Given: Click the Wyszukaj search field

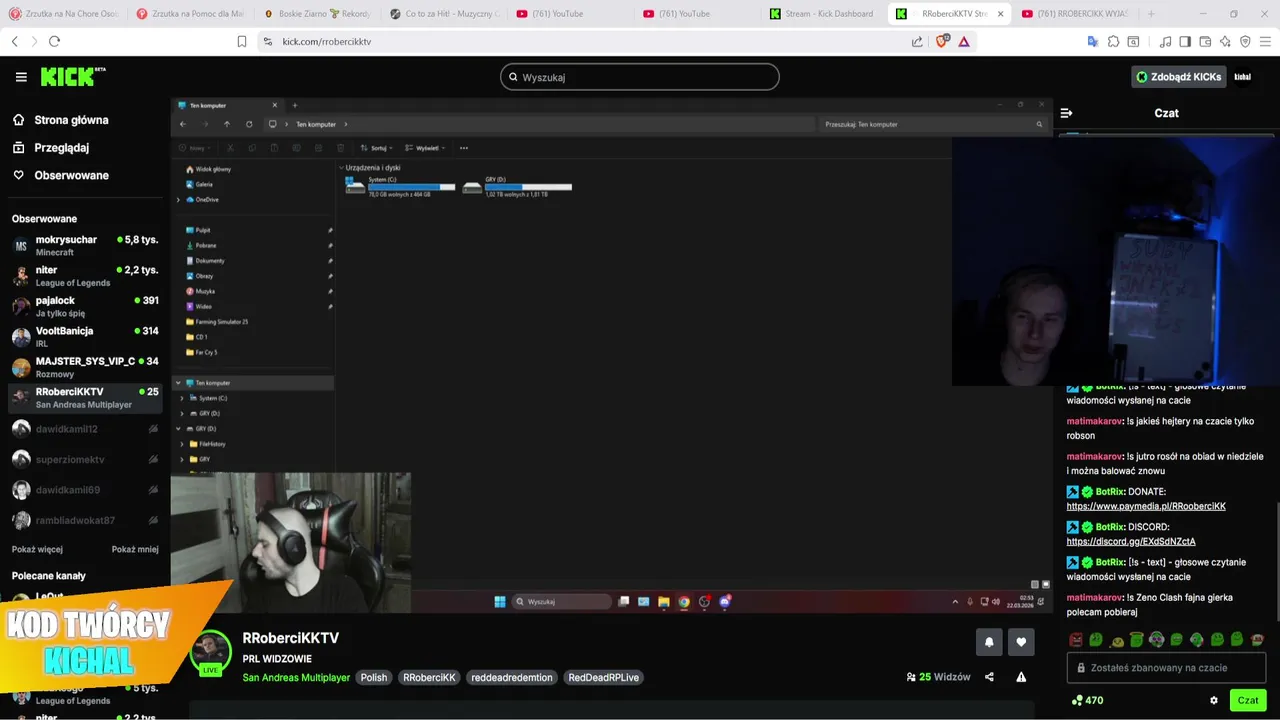Looking at the screenshot, I should (x=640, y=77).
